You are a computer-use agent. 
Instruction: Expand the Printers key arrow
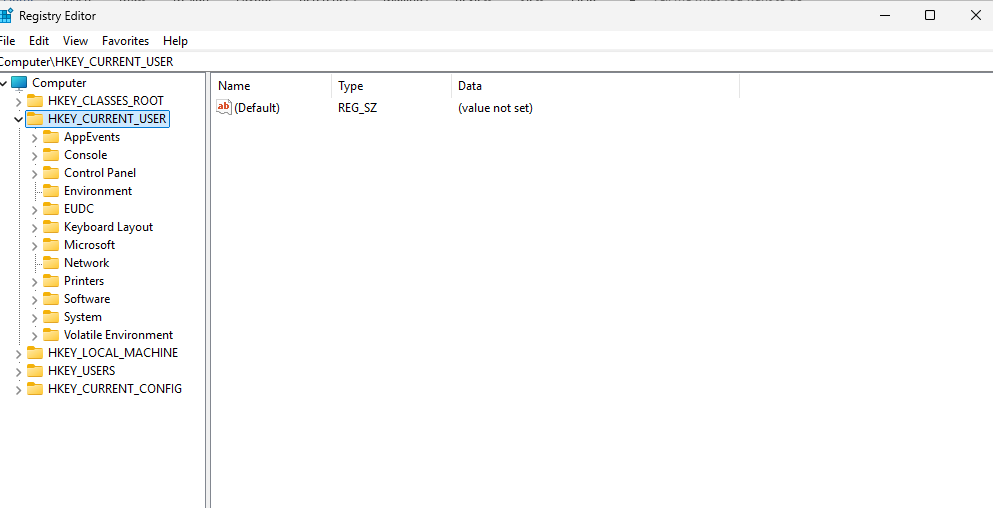(x=35, y=281)
